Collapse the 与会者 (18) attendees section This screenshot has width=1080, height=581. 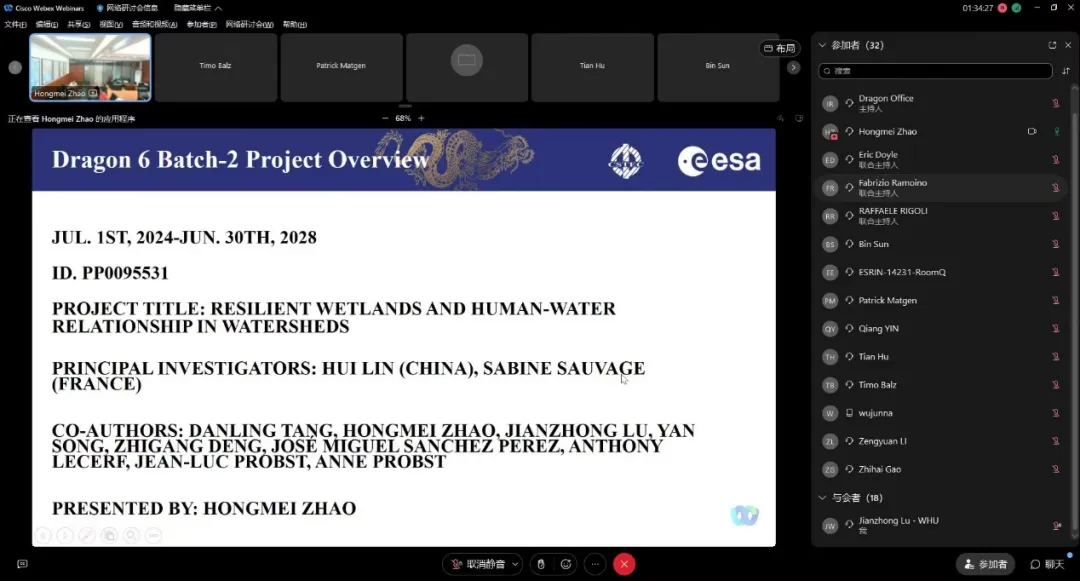[x=823, y=497]
